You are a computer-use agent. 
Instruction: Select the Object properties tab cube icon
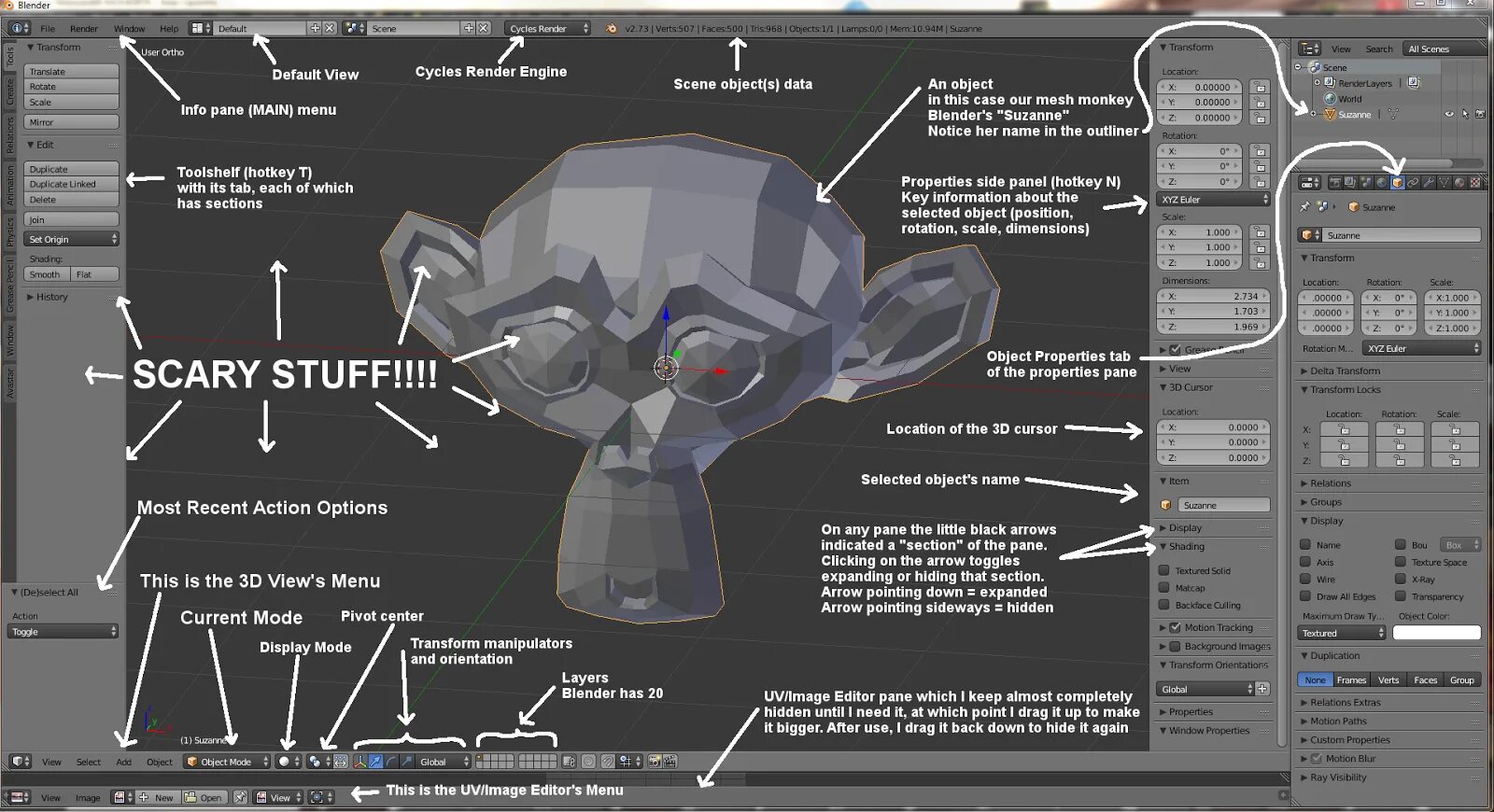point(1397,182)
